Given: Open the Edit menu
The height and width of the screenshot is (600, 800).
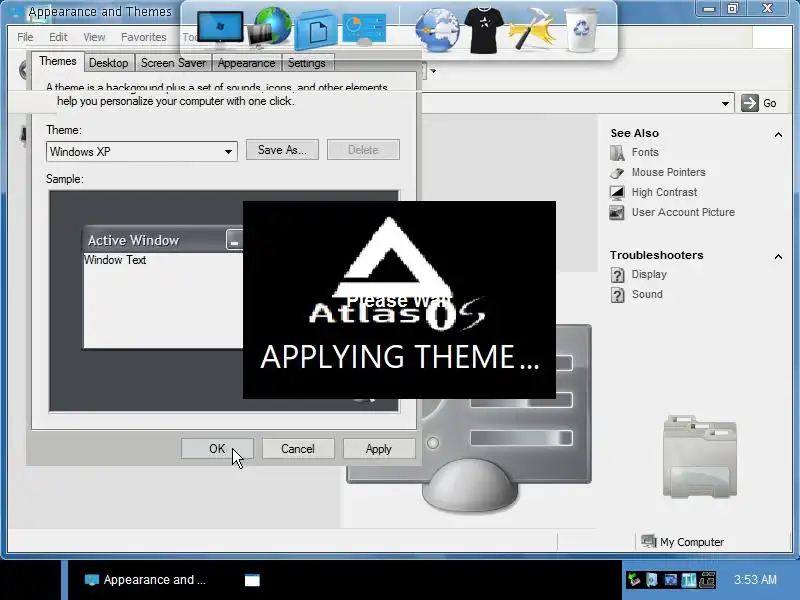Looking at the screenshot, I should click(x=58, y=37).
